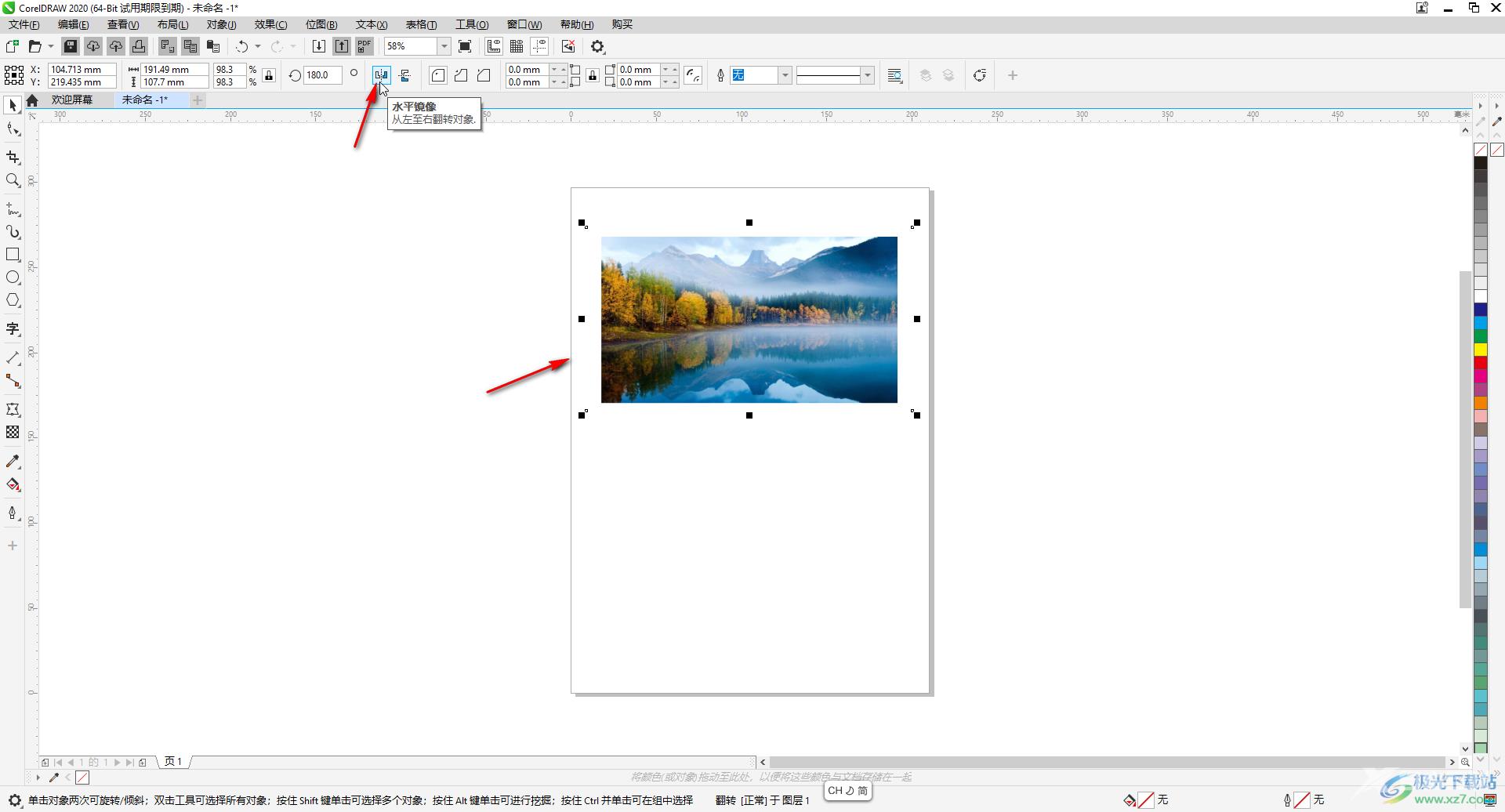This screenshot has height=812, width=1505.
Task: Select the Freehand drawing tool
Action: (x=13, y=209)
